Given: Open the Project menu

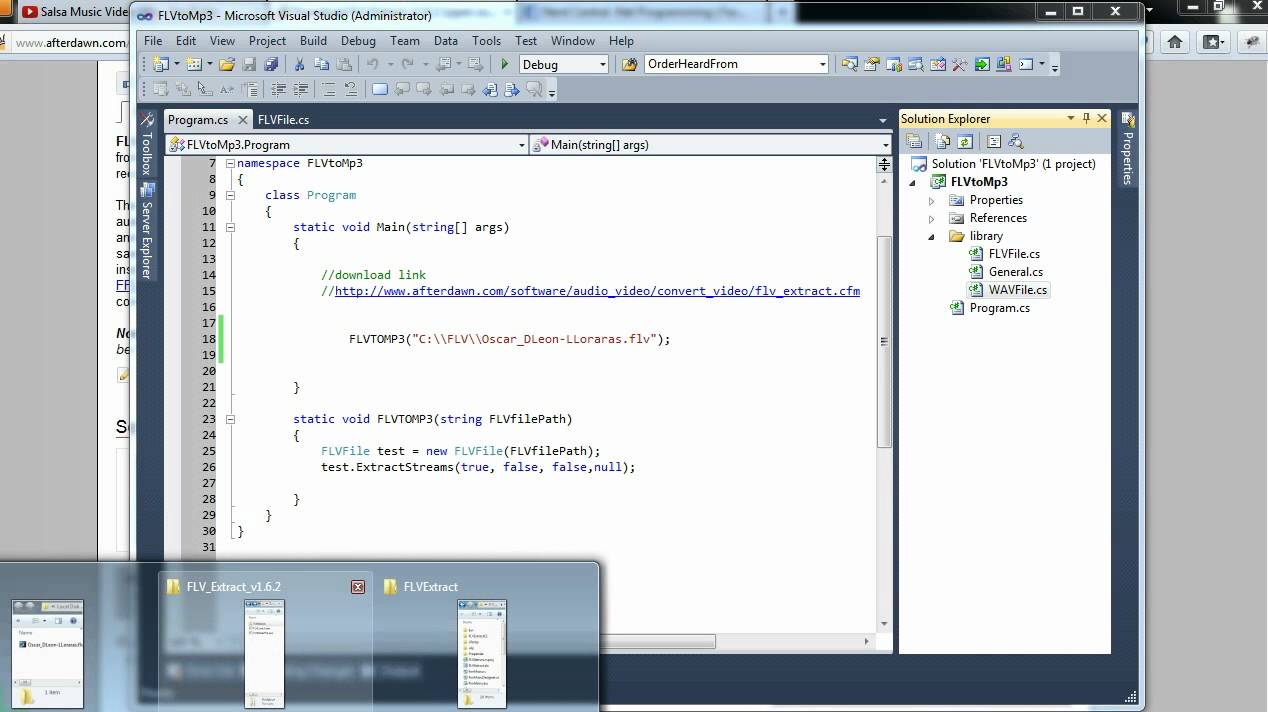Looking at the screenshot, I should click(x=267, y=41).
